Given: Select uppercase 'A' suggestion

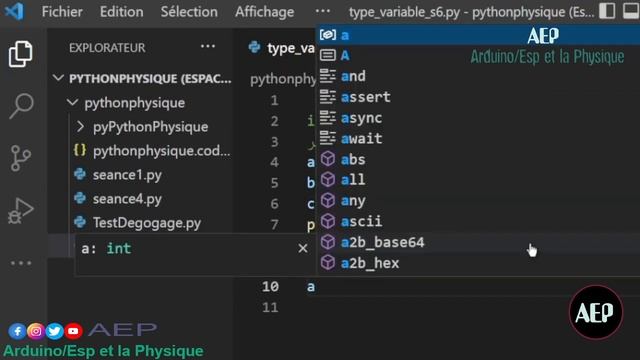Looking at the screenshot, I should coord(478,55).
